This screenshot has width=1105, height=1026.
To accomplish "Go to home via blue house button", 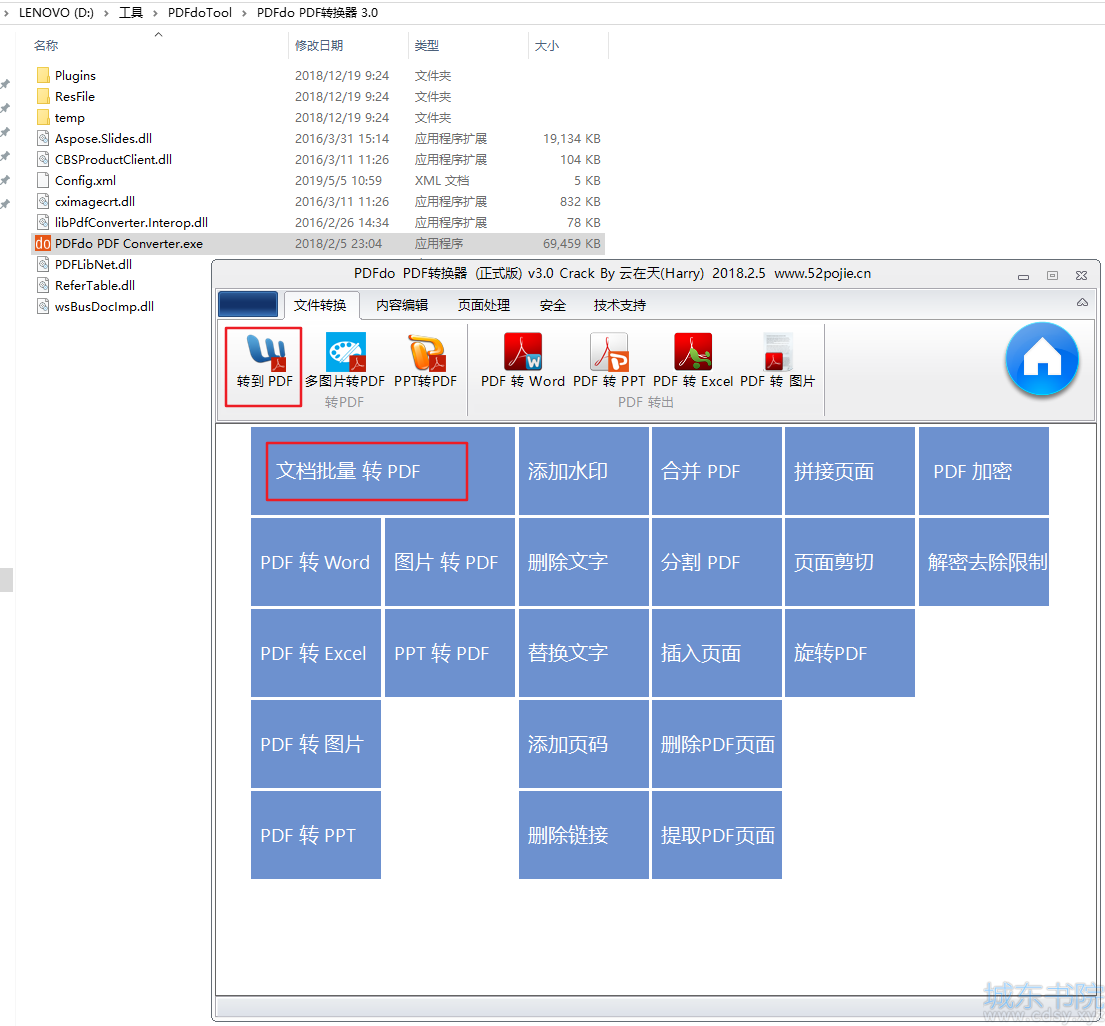I will [1042, 359].
